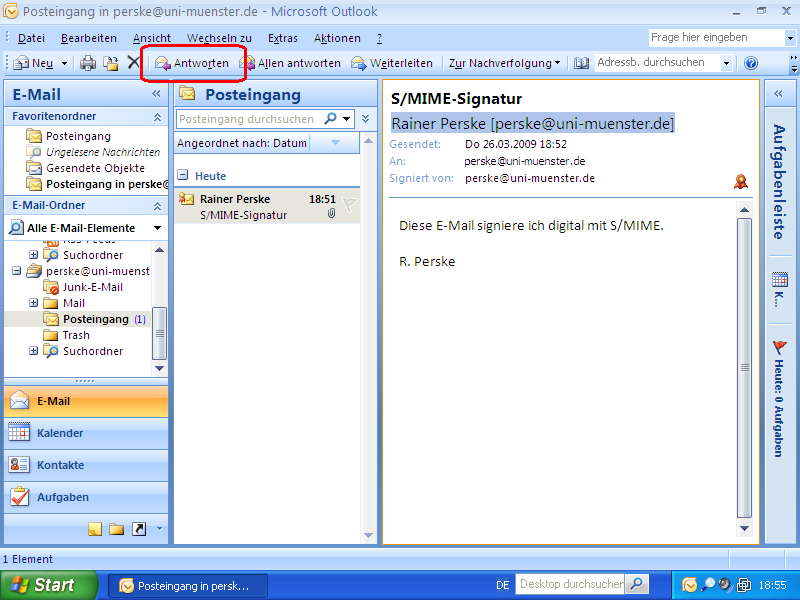Click the folder list icon at bottom
This screenshot has width=800, height=600.
(116, 529)
